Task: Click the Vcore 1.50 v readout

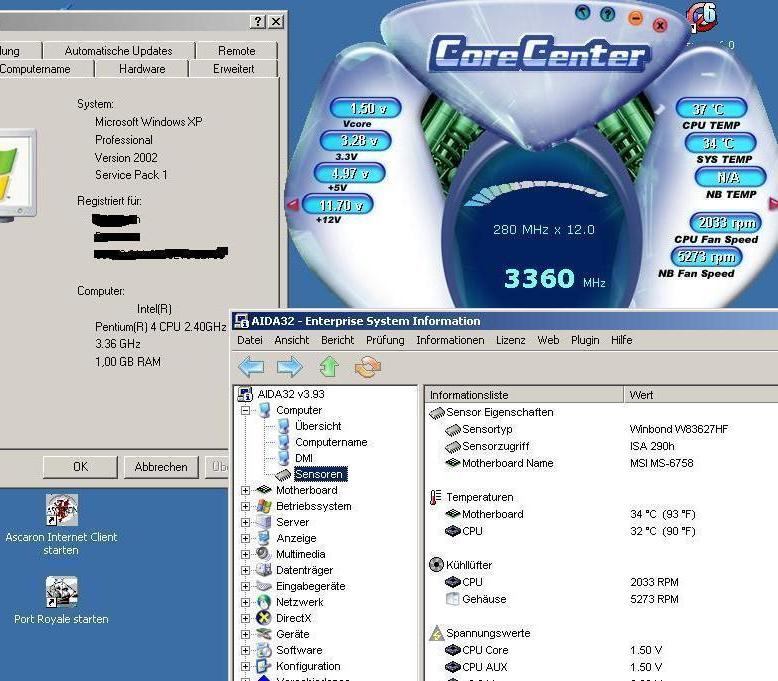Action: (366, 108)
